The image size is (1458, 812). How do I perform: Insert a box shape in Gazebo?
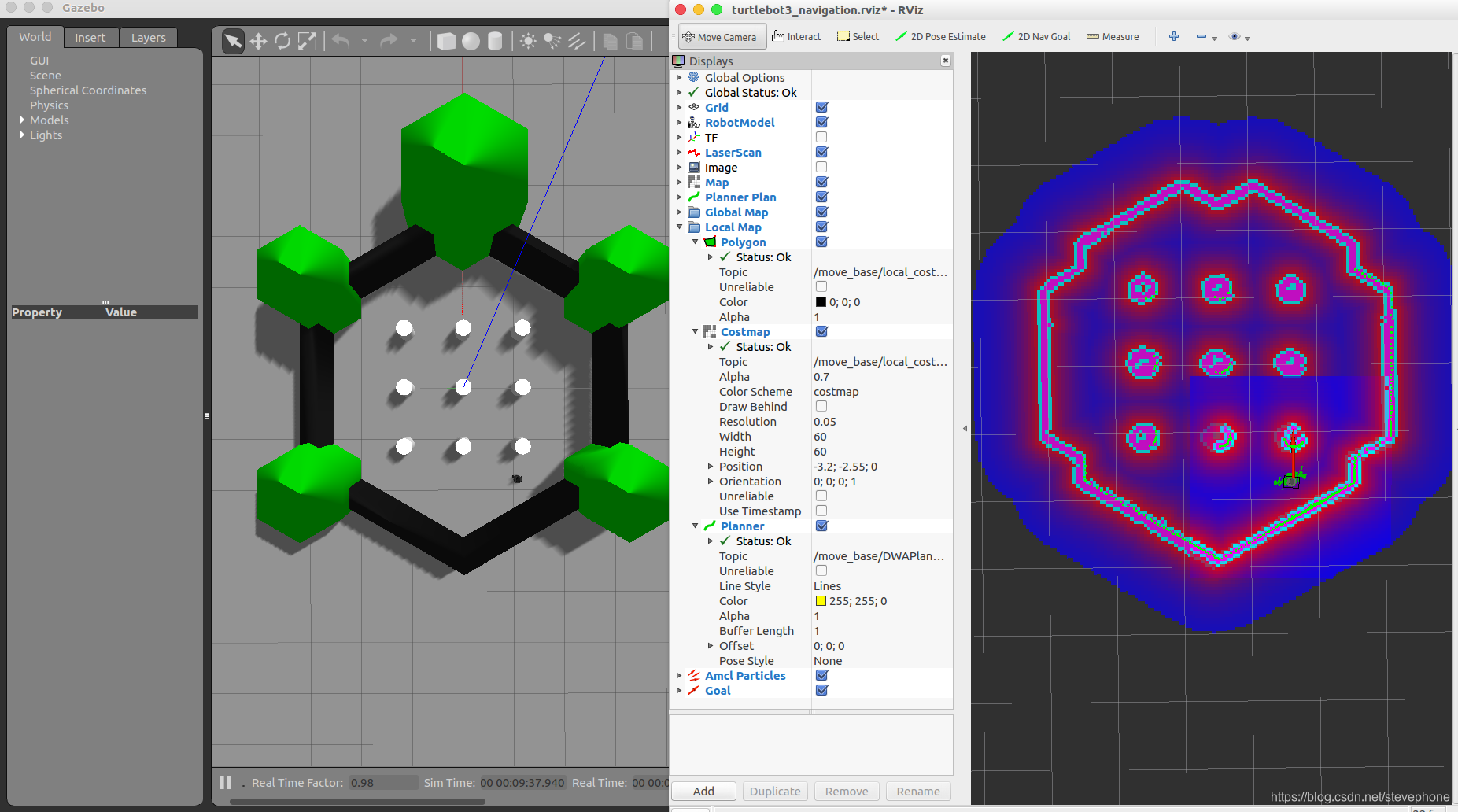click(x=446, y=41)
